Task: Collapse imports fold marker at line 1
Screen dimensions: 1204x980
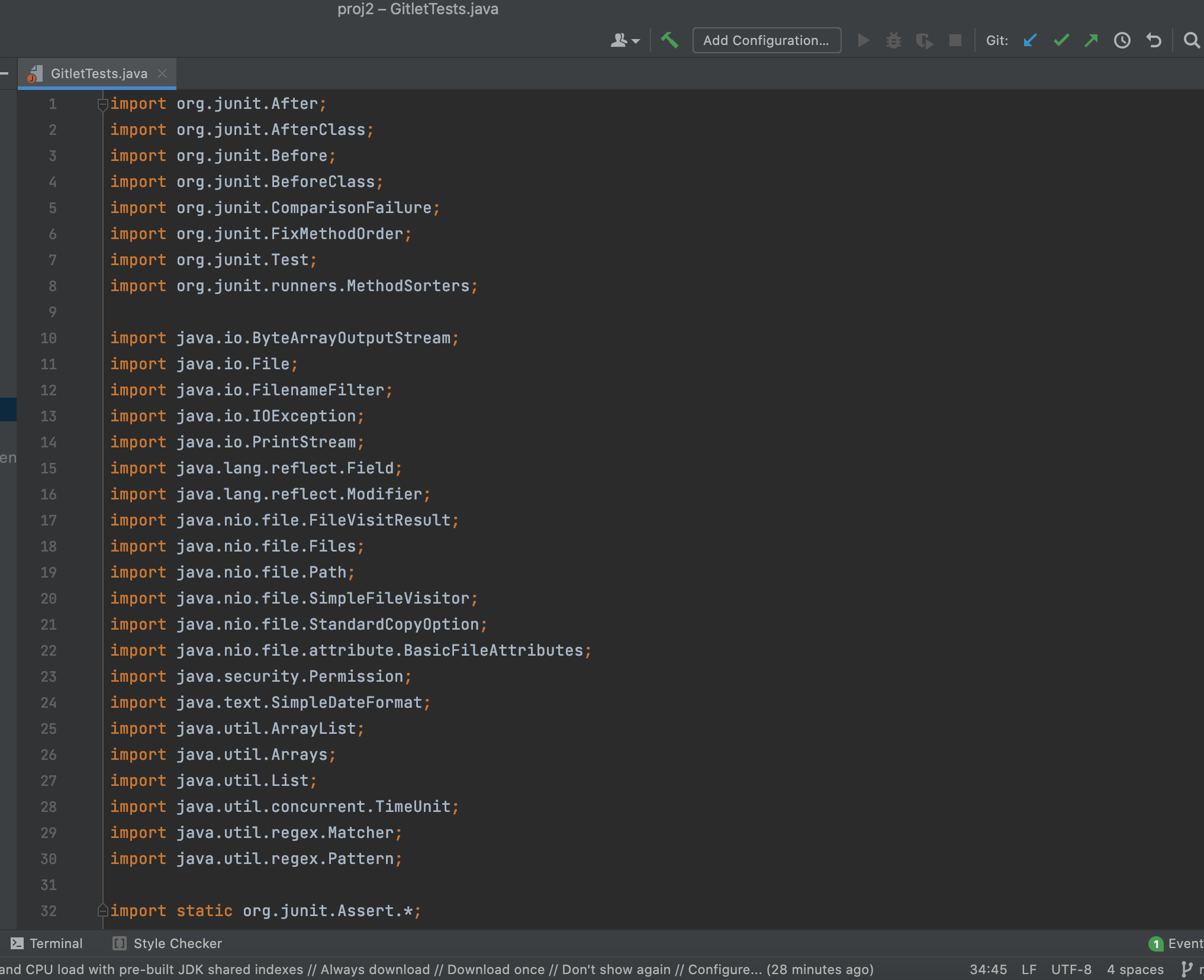Action: (x=102, y=104)
